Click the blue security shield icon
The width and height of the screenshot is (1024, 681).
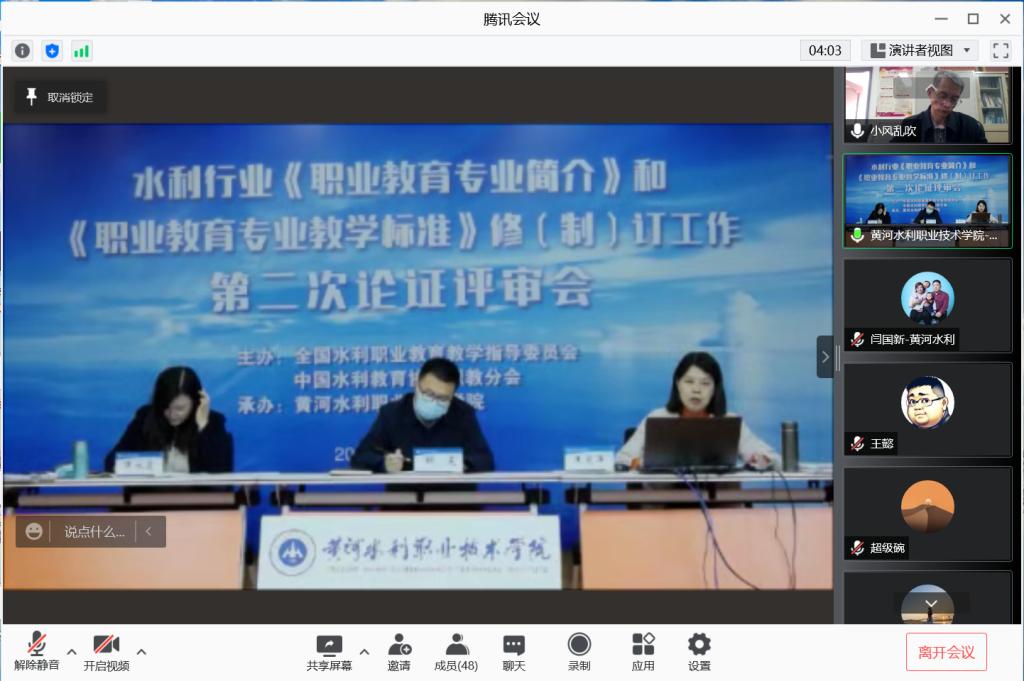click(x=52, y=50)
